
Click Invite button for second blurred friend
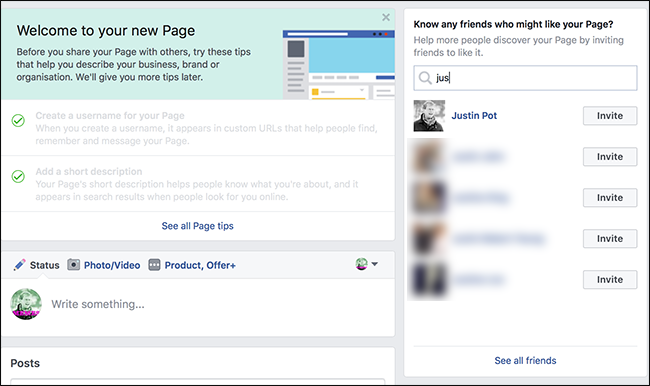[x=610, y=157]
